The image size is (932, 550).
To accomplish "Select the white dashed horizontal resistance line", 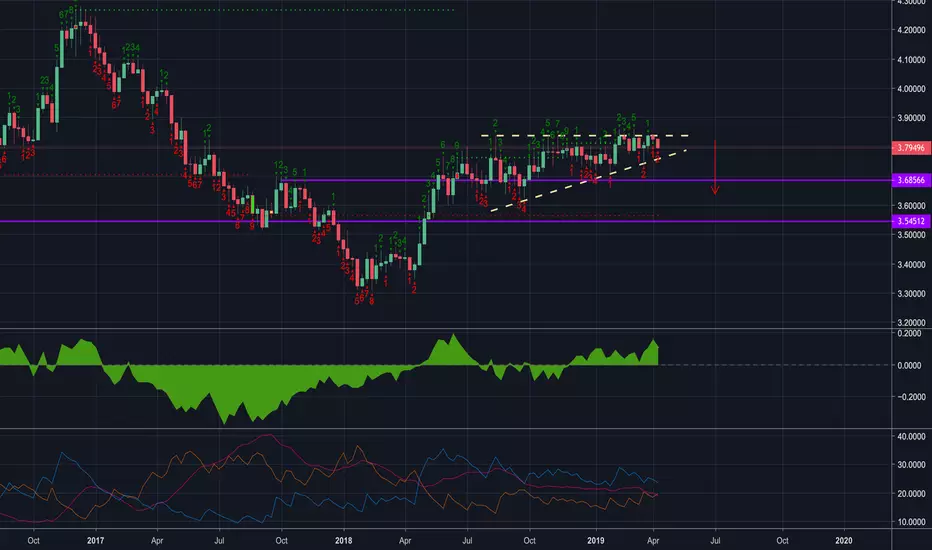I will tap(585, 136).
